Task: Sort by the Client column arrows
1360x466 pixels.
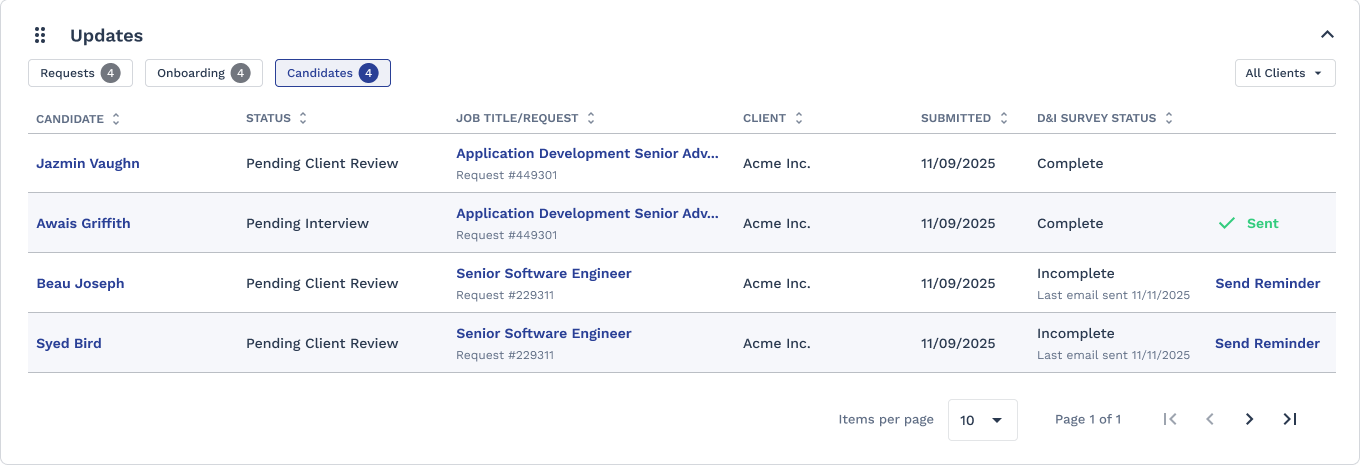Action: [x=799, y=118]
